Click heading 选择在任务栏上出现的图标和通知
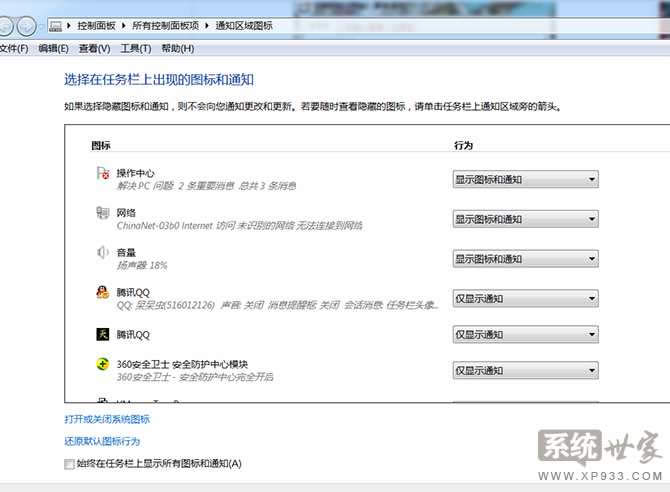670x492 pixels. click(x=159, y=80)
